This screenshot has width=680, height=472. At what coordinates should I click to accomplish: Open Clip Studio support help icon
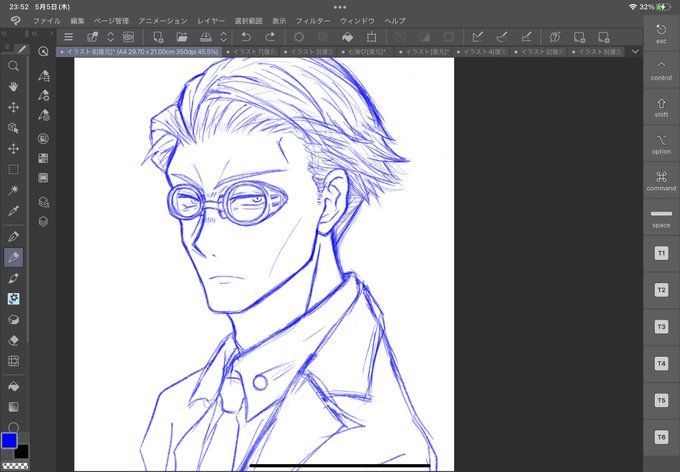point(555,37)
